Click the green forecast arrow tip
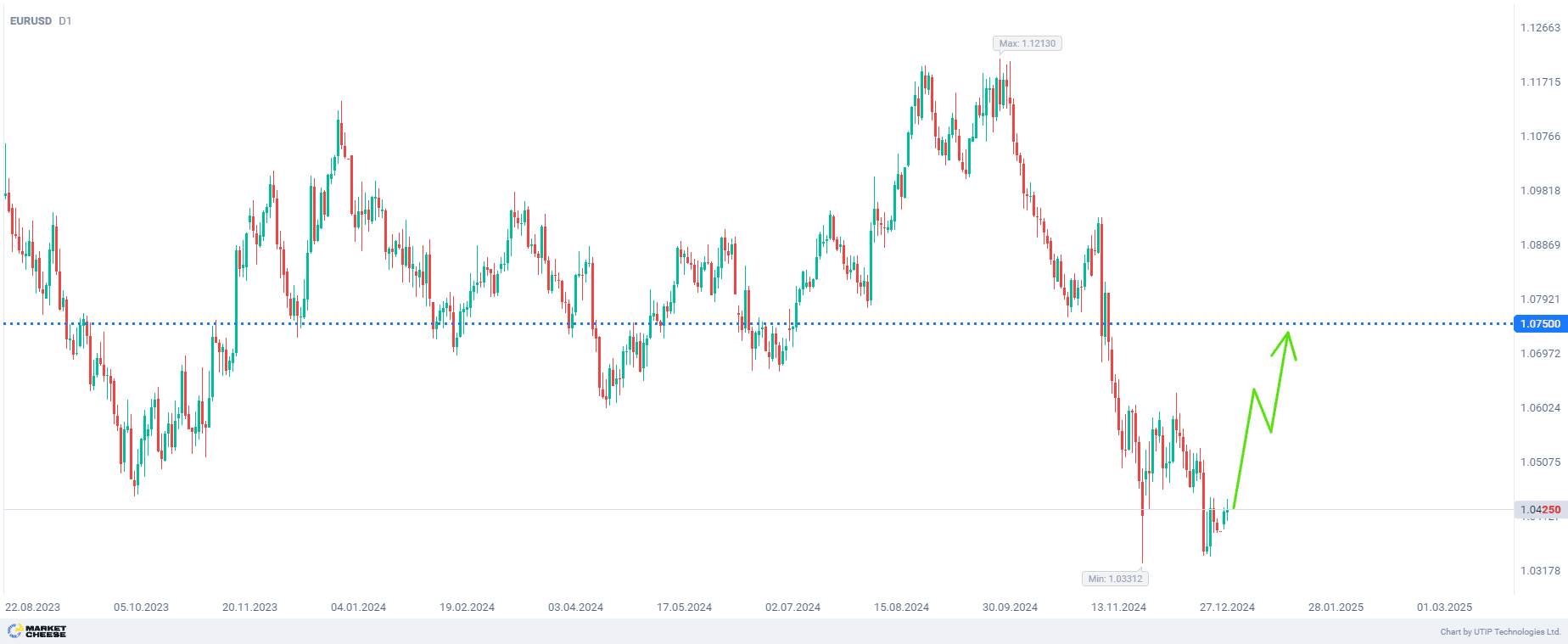 [1288, 333]
